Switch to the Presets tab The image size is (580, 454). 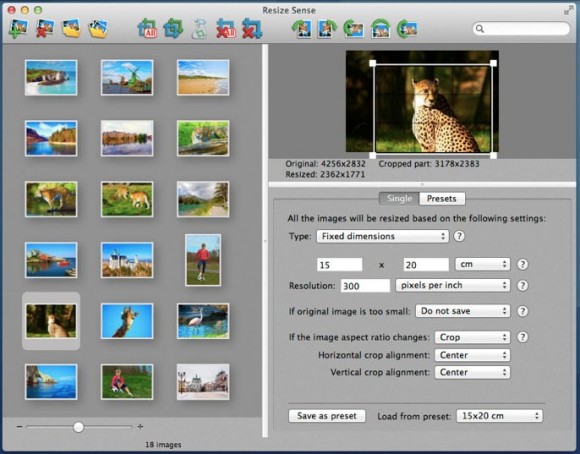click(x=442, y=199)
